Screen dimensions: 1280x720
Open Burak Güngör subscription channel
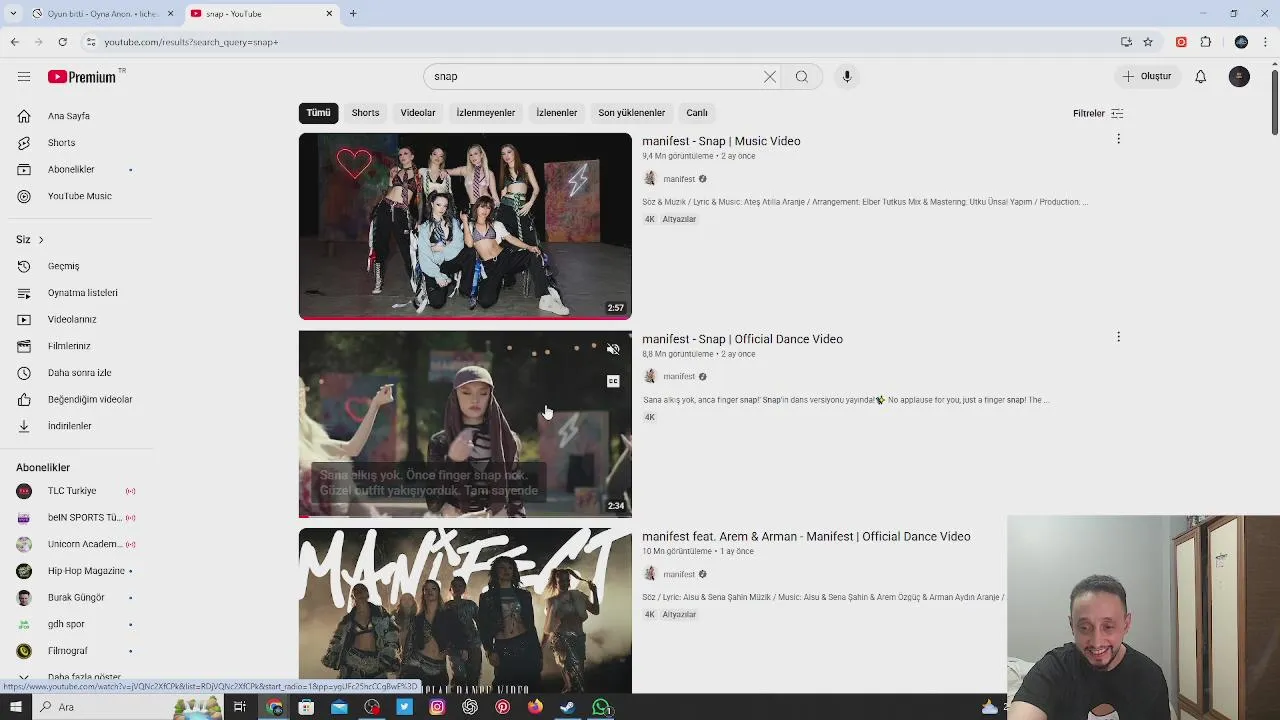(76, 597)
